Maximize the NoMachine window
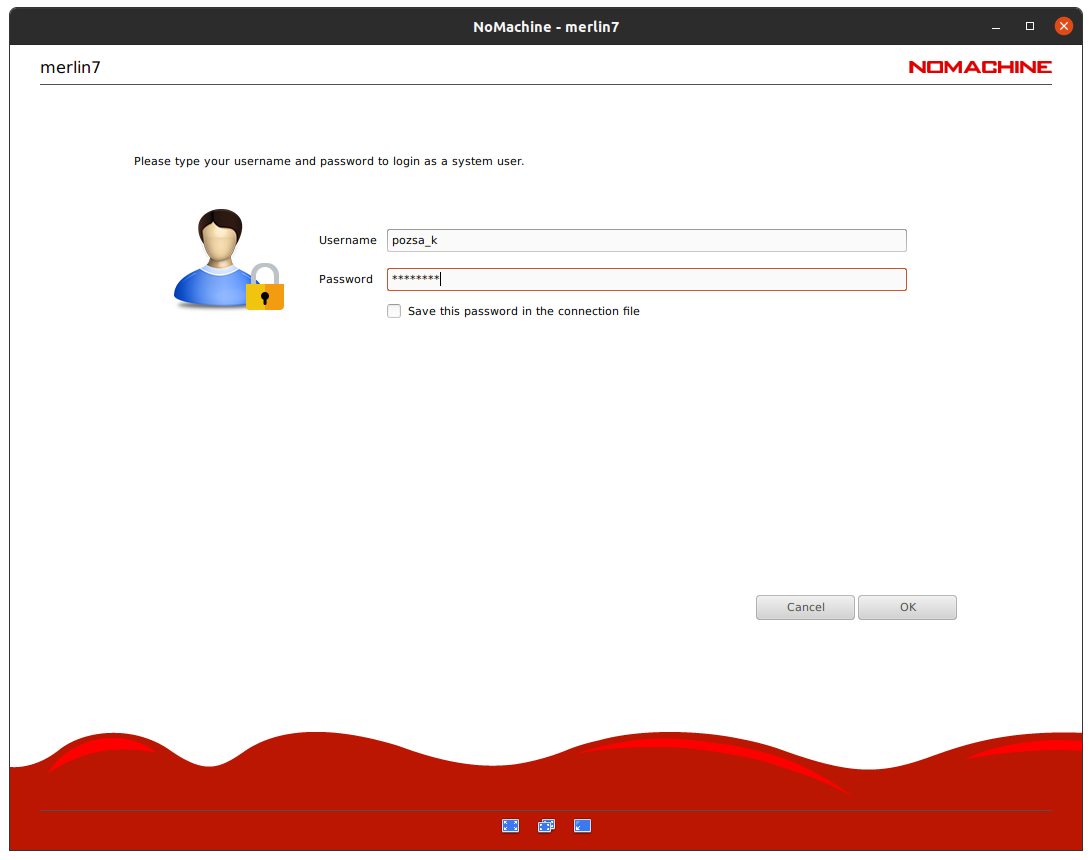The height and width of the screenshot is (860, 1092). click(1029, 26)
